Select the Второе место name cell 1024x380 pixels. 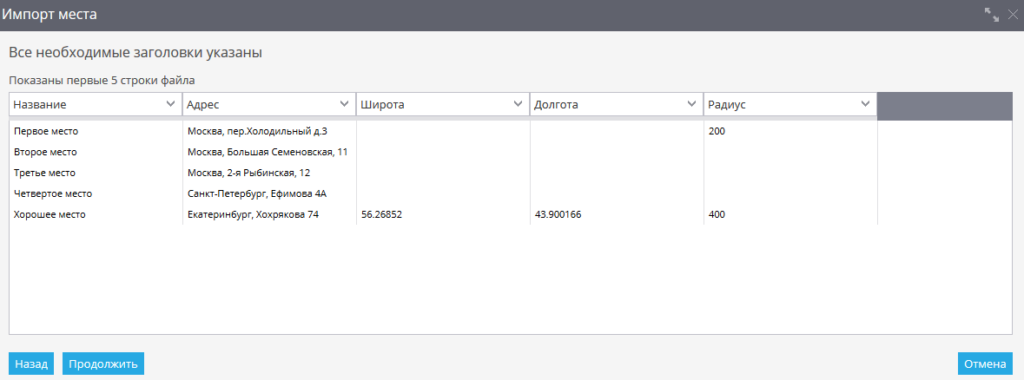point(96,152)
